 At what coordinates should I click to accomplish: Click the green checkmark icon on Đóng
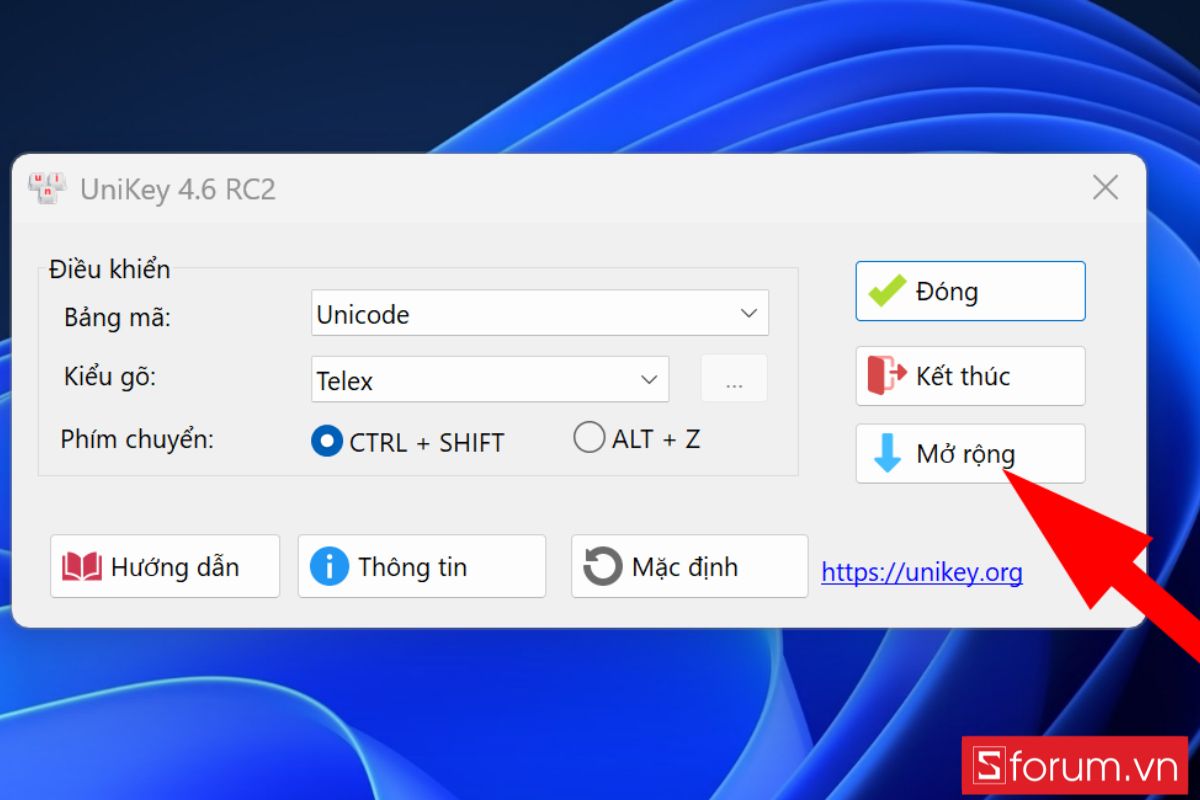pos(887,291)
